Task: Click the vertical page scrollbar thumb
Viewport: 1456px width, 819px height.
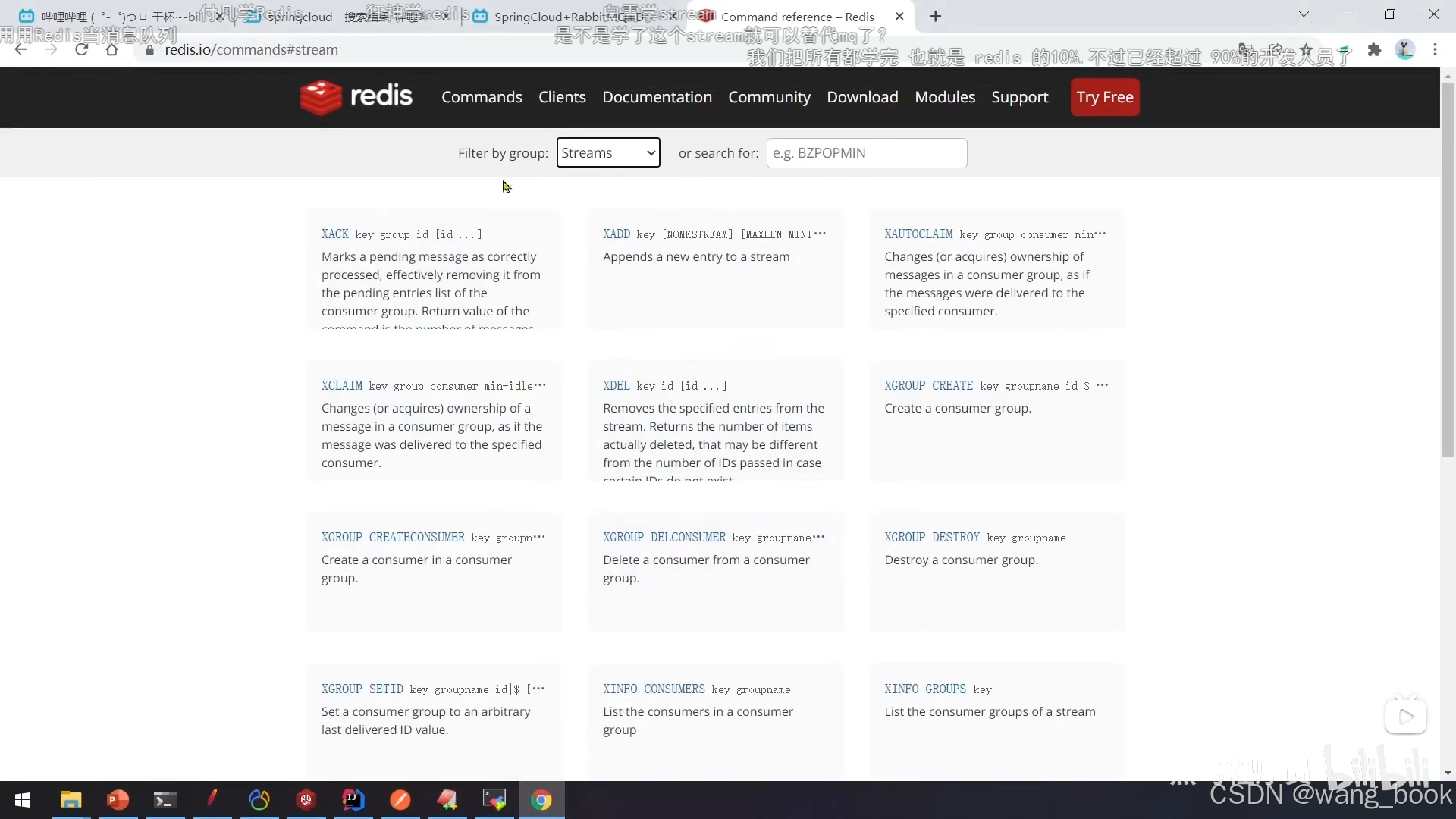Action: (x=1448, y=271)
